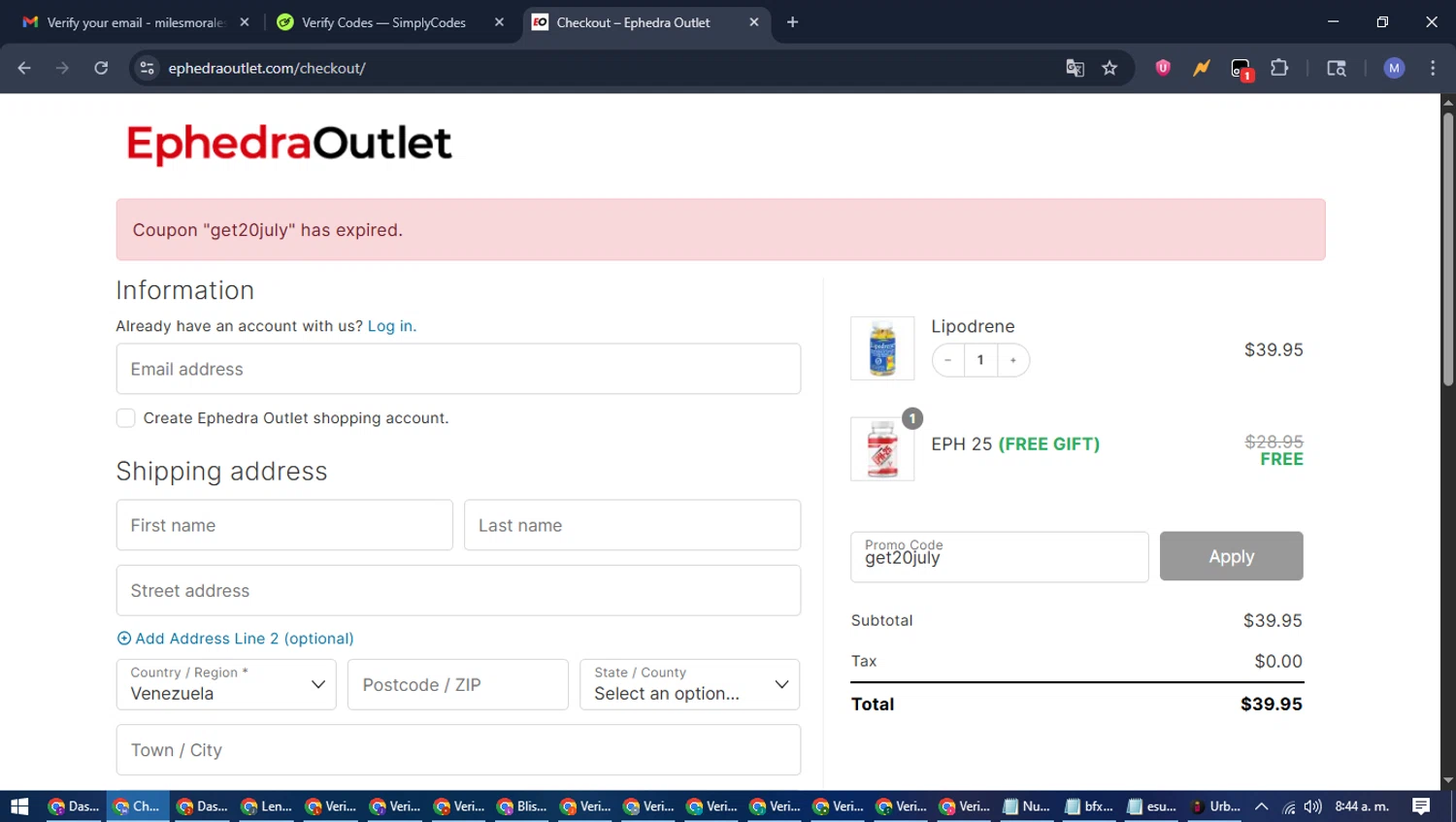Open the Extensions puzzle menu

[x=1279, y=68]
